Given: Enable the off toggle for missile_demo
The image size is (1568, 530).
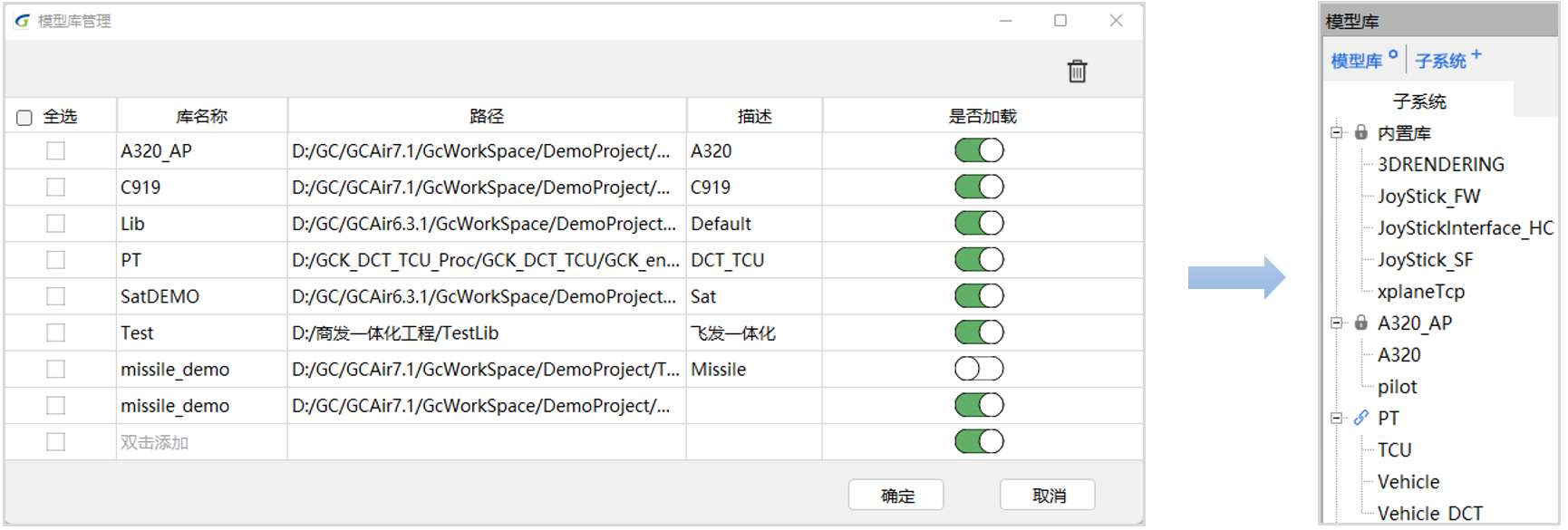Looking at the screenshot, I should click(x=979, y=369).
